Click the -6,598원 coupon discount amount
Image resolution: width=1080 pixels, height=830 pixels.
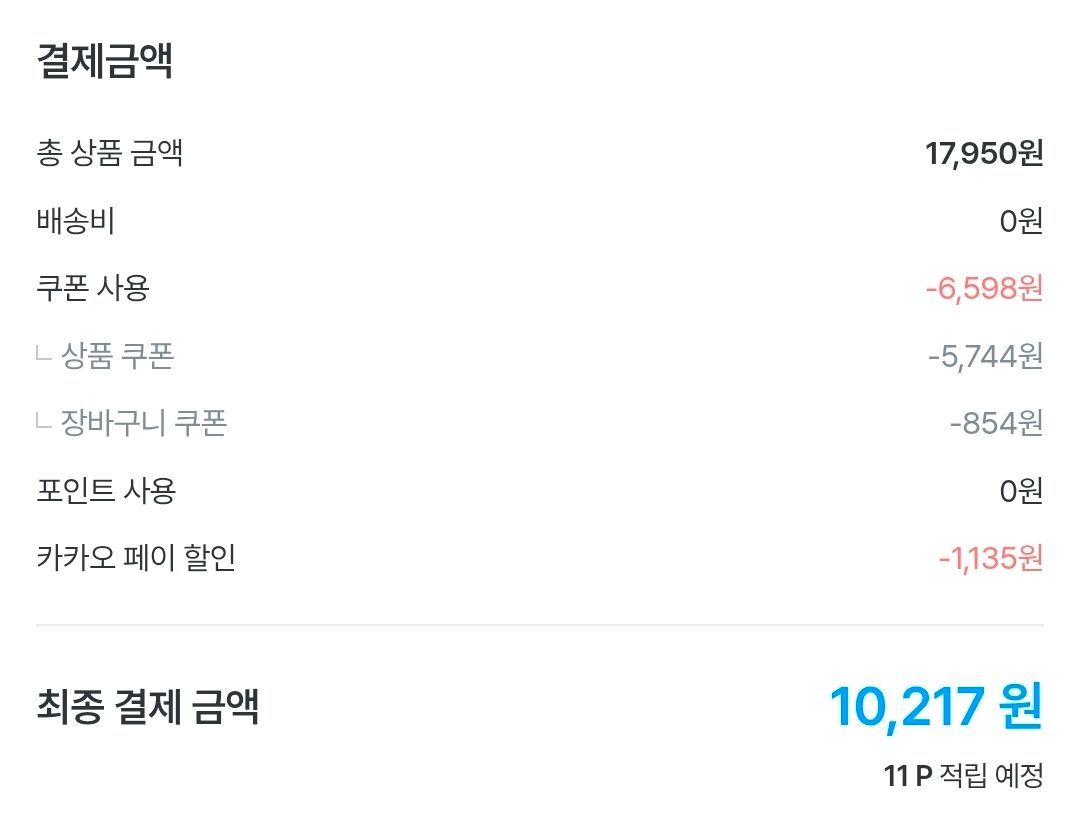984,289
